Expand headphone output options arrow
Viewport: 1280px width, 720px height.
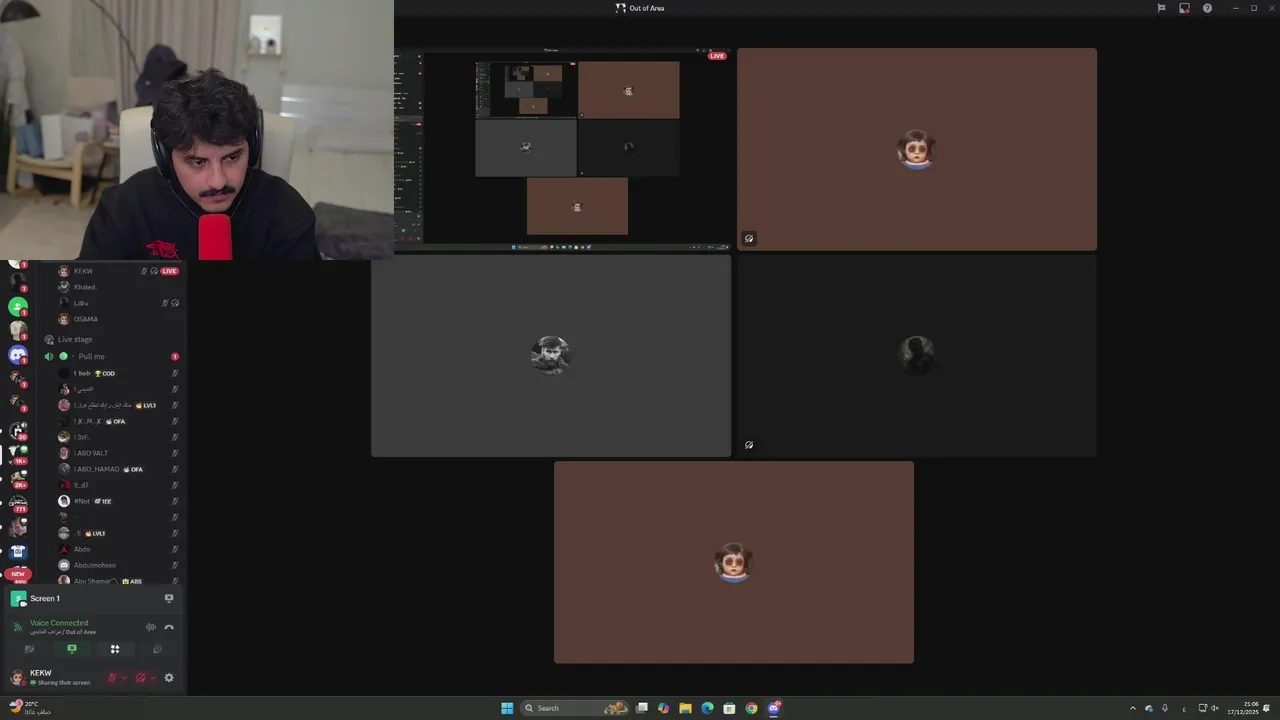point(152,678)
